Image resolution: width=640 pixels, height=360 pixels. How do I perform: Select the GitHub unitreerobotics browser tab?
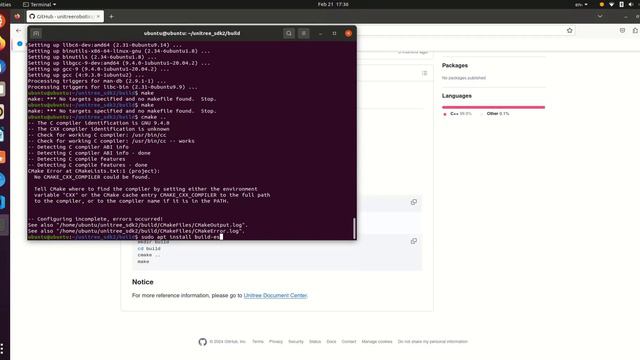click(x=65, y=16)
